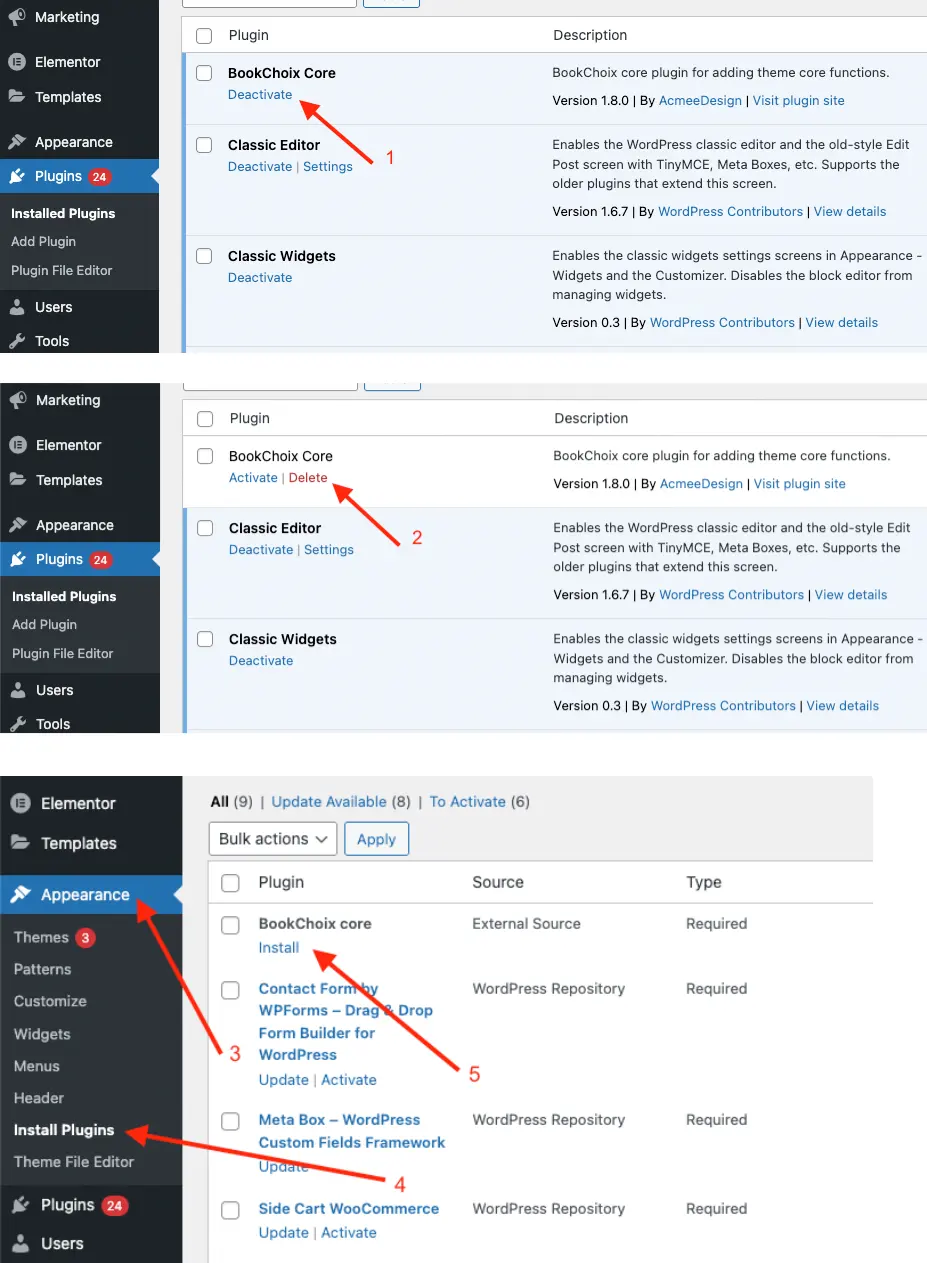Screen dimensions: 927x1263
Task: Open Themes submenu under Appearance
Action: tap(41, 937)
